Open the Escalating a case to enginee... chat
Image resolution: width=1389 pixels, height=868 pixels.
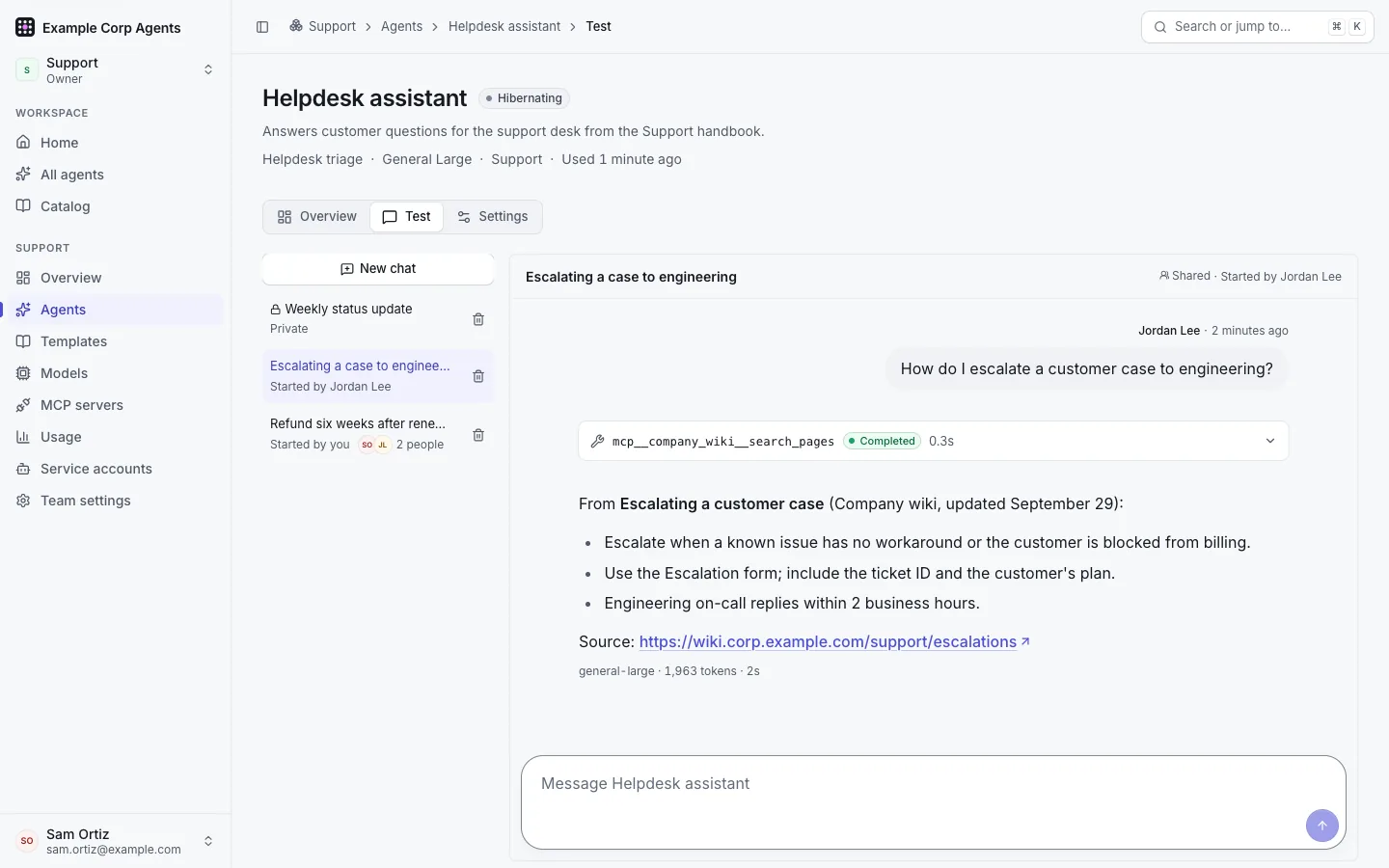pyautogui.click(x=363, y=376)
